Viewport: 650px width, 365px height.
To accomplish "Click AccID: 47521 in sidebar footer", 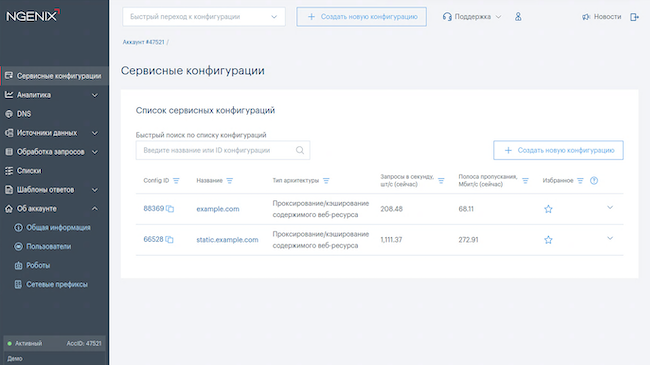I will tap(84, 343).
